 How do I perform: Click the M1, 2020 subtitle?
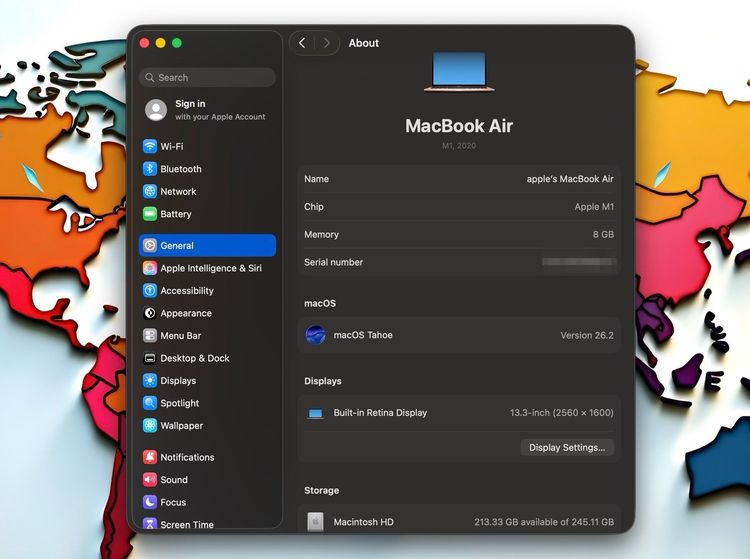click(x=459, y=146)
